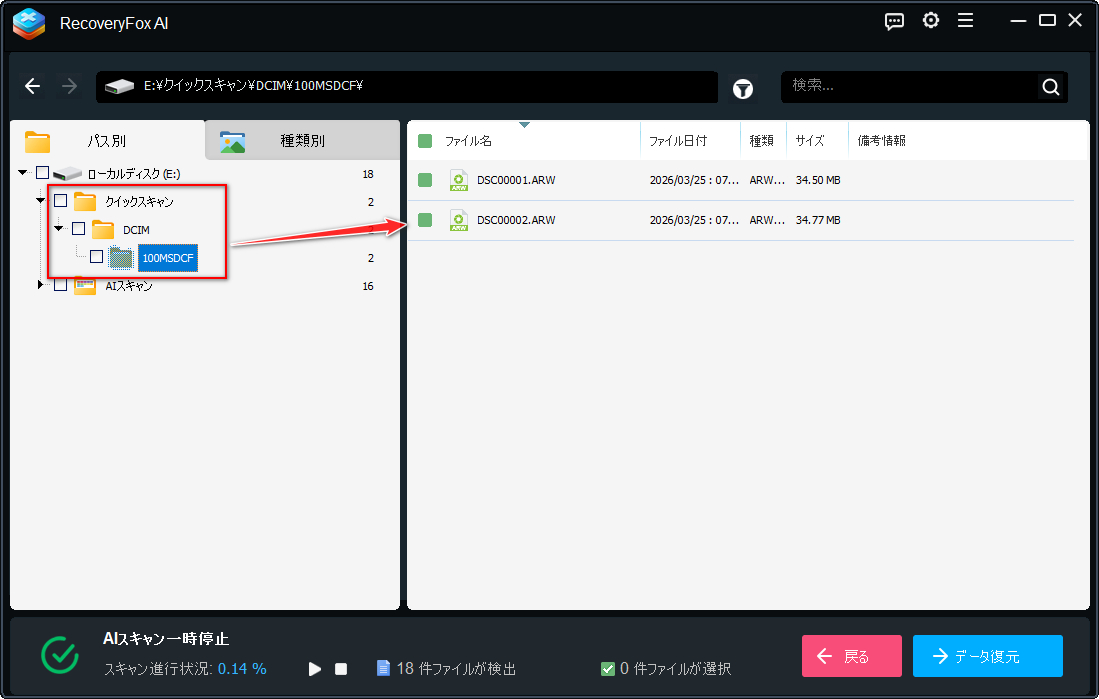Switch to the 種類別 tab
This screenshot has height=699, width=1099.
point(302,140)
